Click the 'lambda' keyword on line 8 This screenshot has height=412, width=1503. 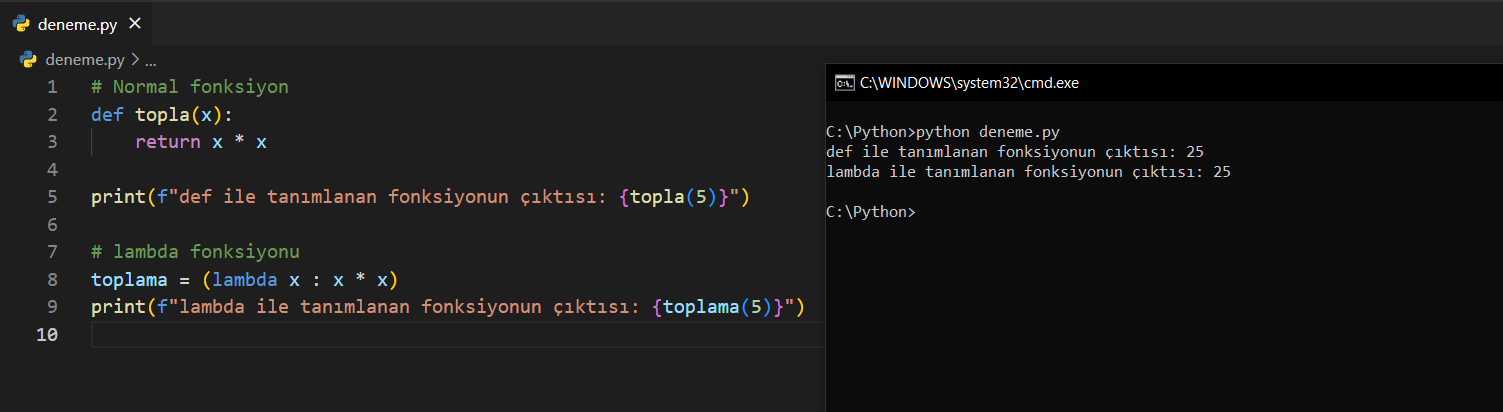tap(245, 279)
